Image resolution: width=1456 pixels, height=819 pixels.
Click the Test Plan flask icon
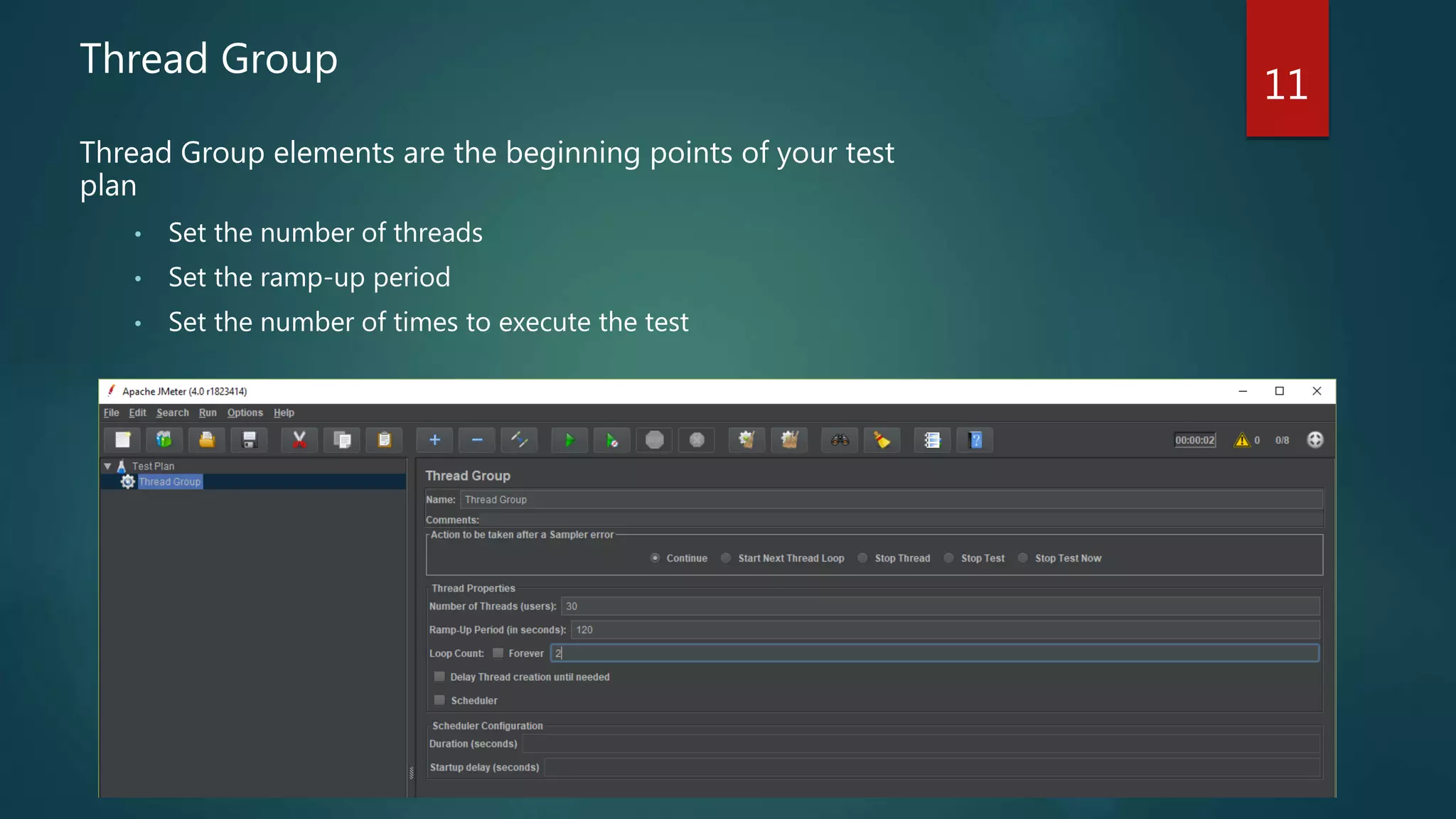(122, 466)
